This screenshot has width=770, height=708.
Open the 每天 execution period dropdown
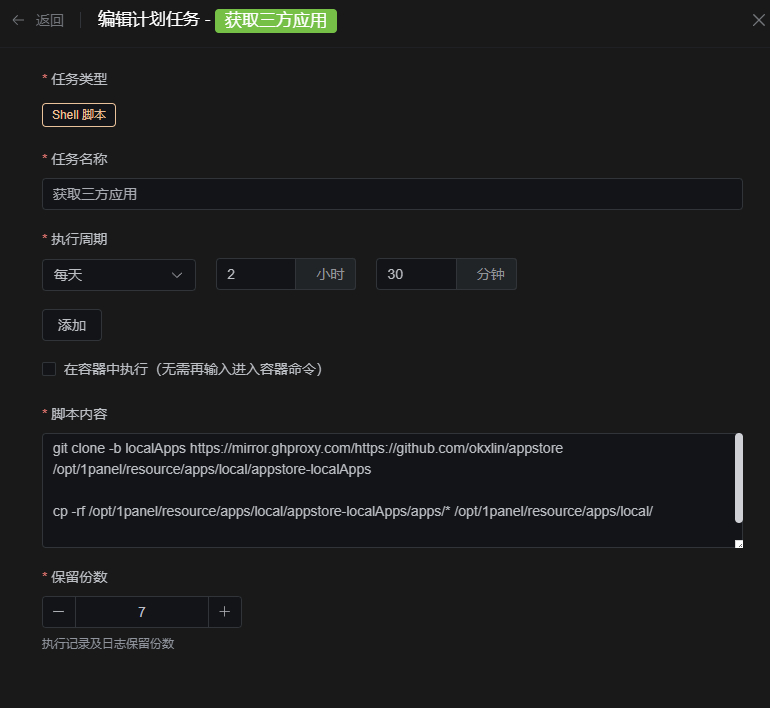pyautogui.click(x=119, y=275)
